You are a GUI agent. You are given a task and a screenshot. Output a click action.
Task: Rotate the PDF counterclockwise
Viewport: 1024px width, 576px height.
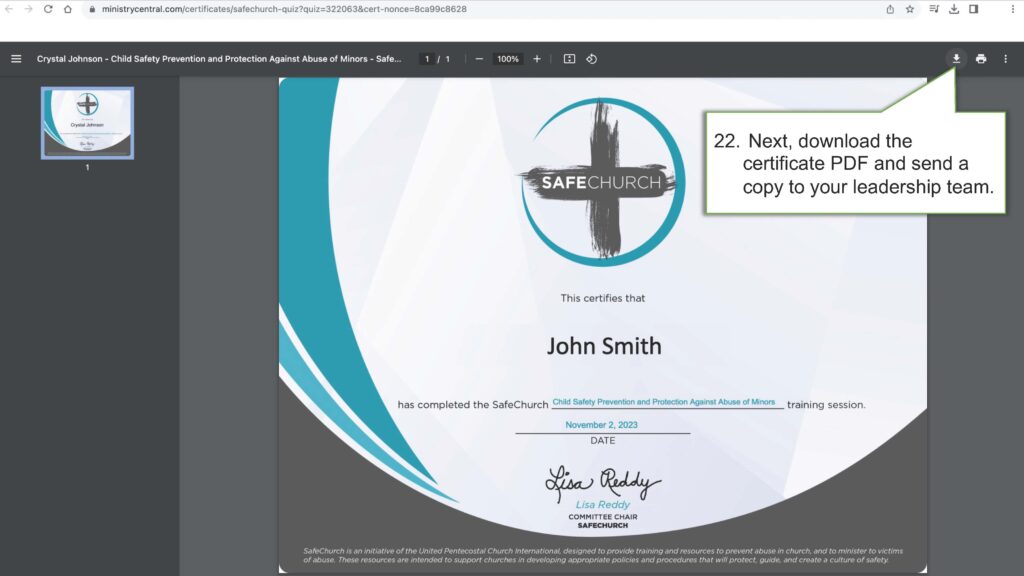(592, 59)
